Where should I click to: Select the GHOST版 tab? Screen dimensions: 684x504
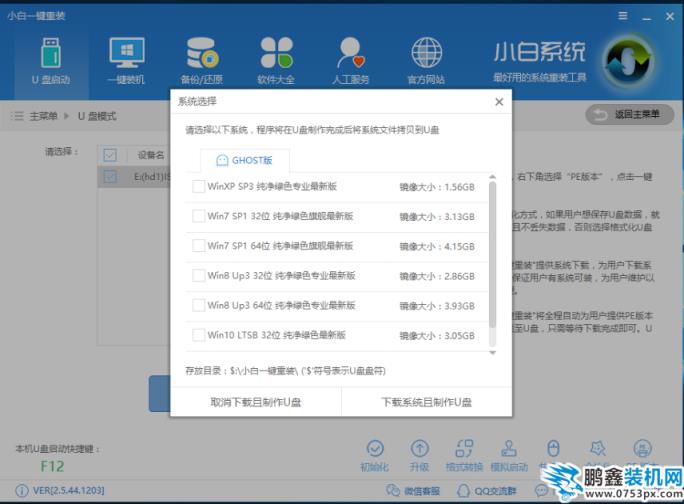245,161
